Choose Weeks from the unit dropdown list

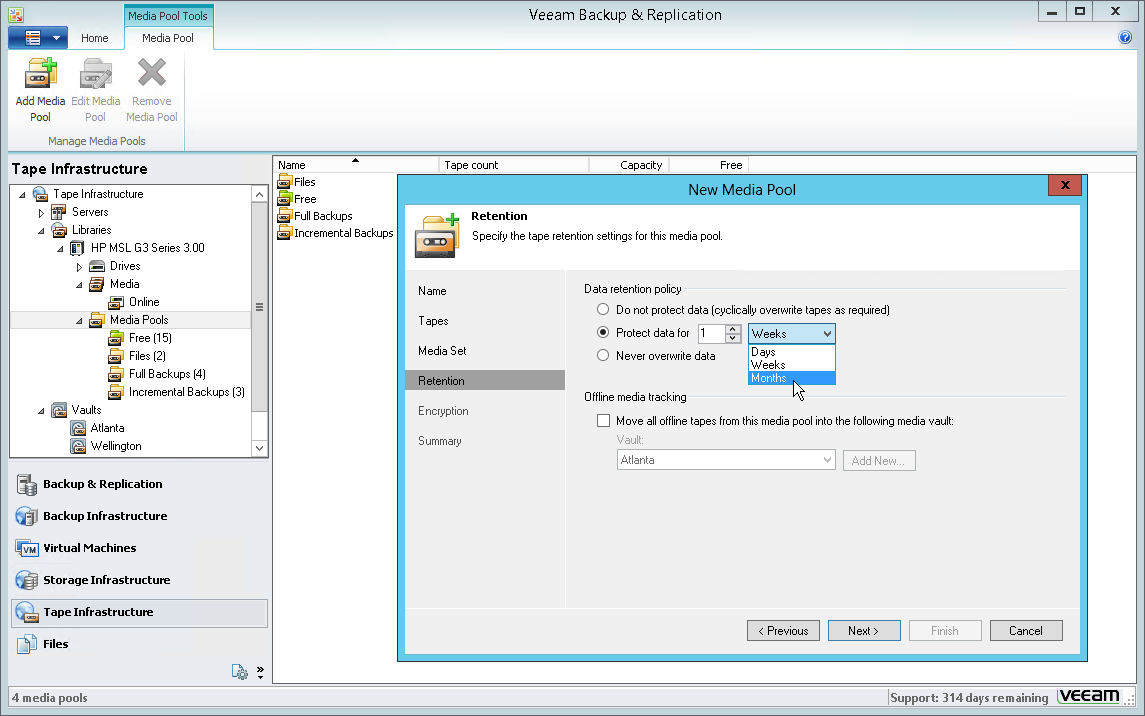coord(792,365)
